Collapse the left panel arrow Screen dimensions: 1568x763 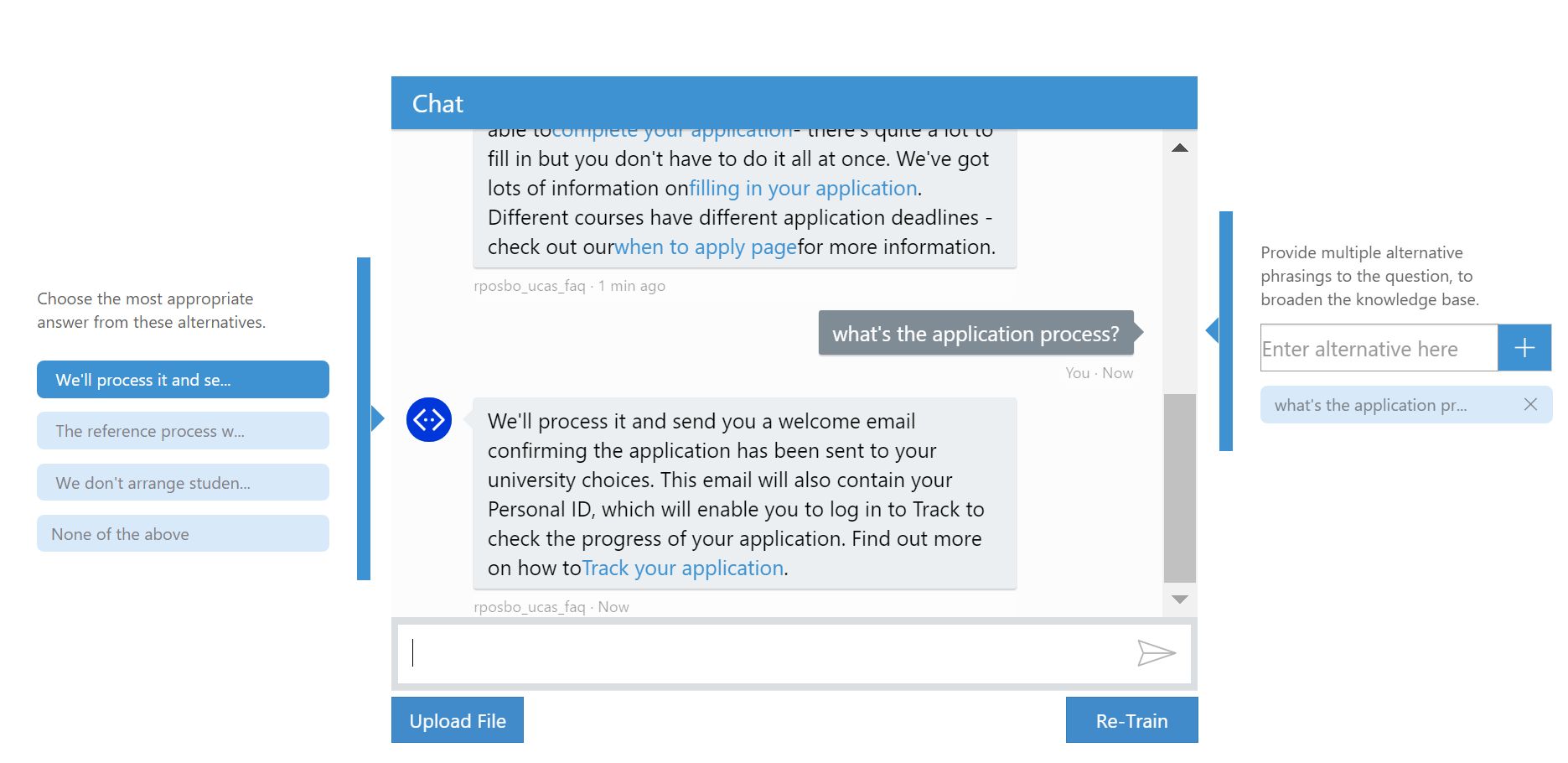[x=377, y=418]
